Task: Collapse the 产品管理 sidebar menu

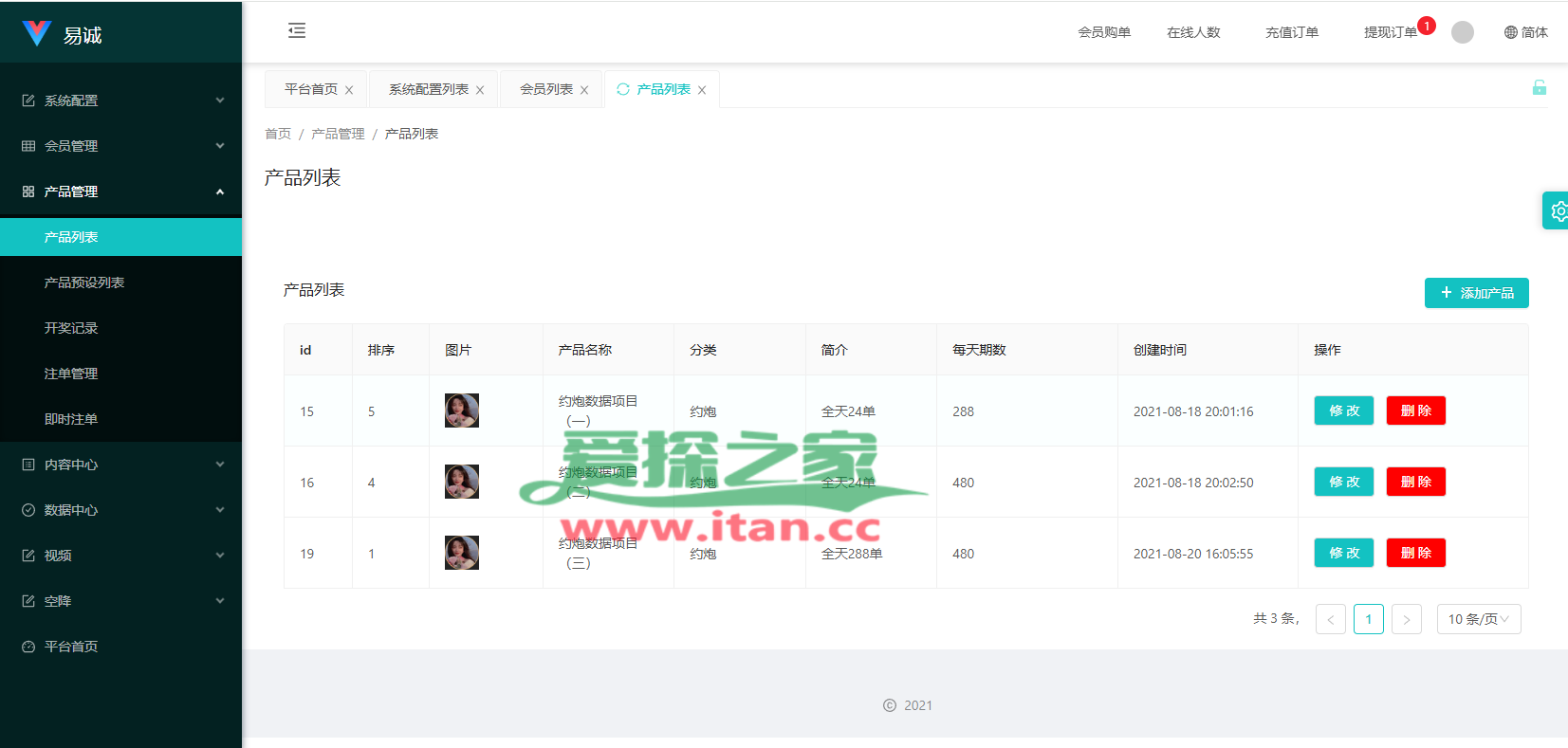Action: click(120, 192)
